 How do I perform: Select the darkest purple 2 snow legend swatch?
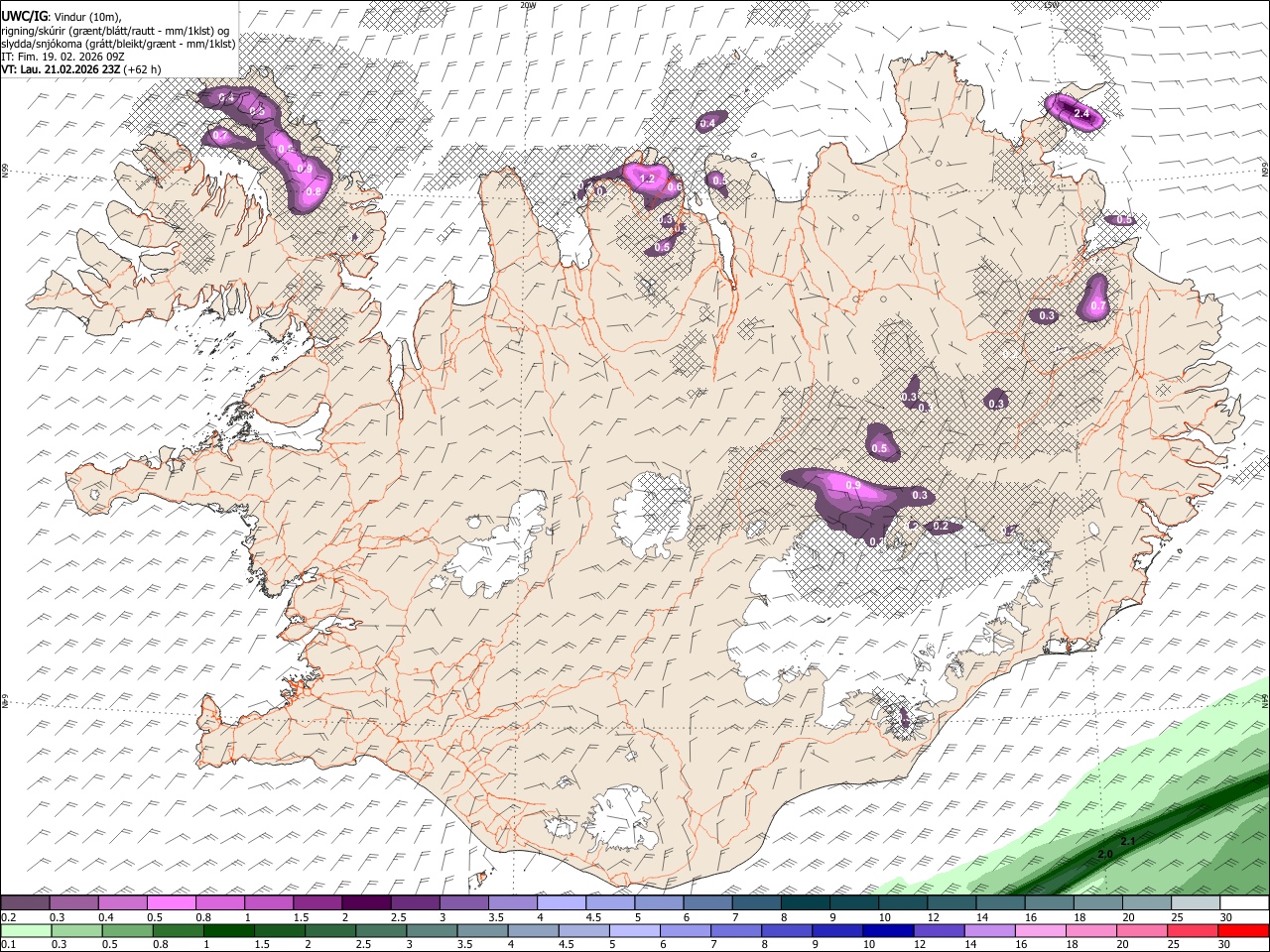coord(366,903)
